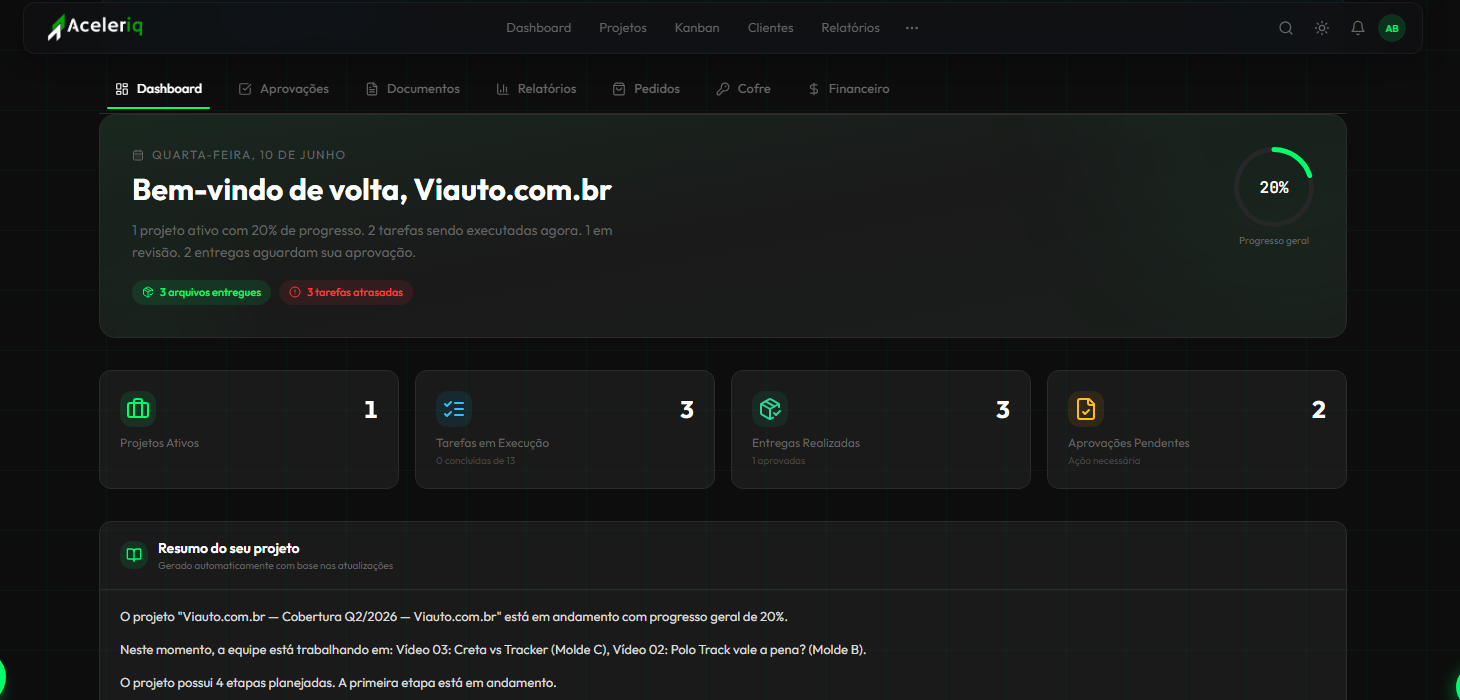The width and height of the screenshot is (1460, 700).
Task: Click the '3 tarefas atrasadas' badge
Action: (346, 292)
